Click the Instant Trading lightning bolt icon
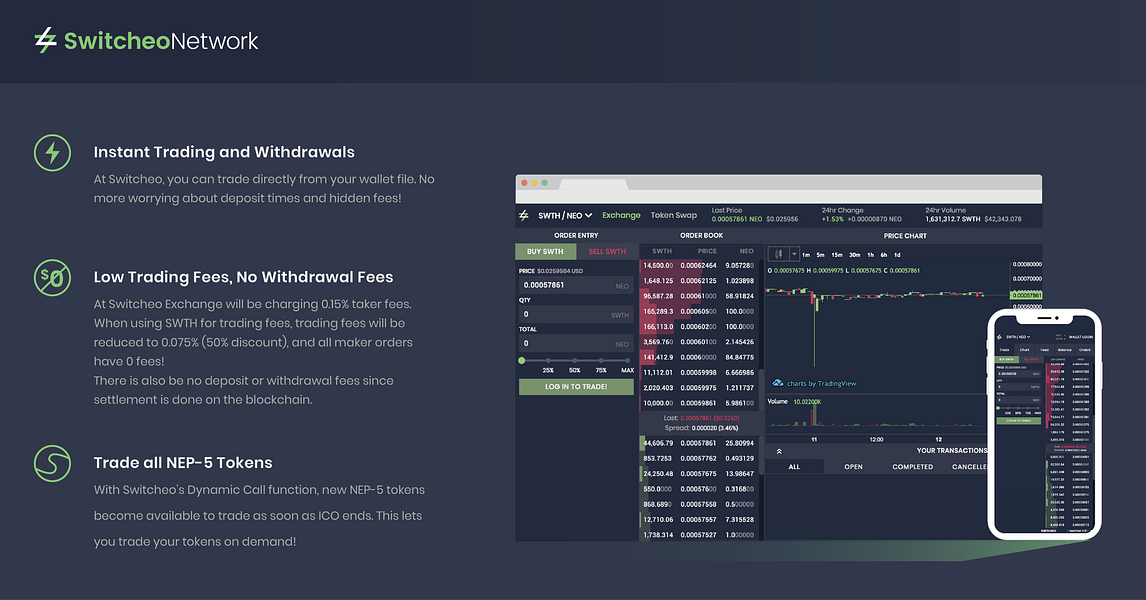This screenshot has height=600, width=1146. point(53,153)
